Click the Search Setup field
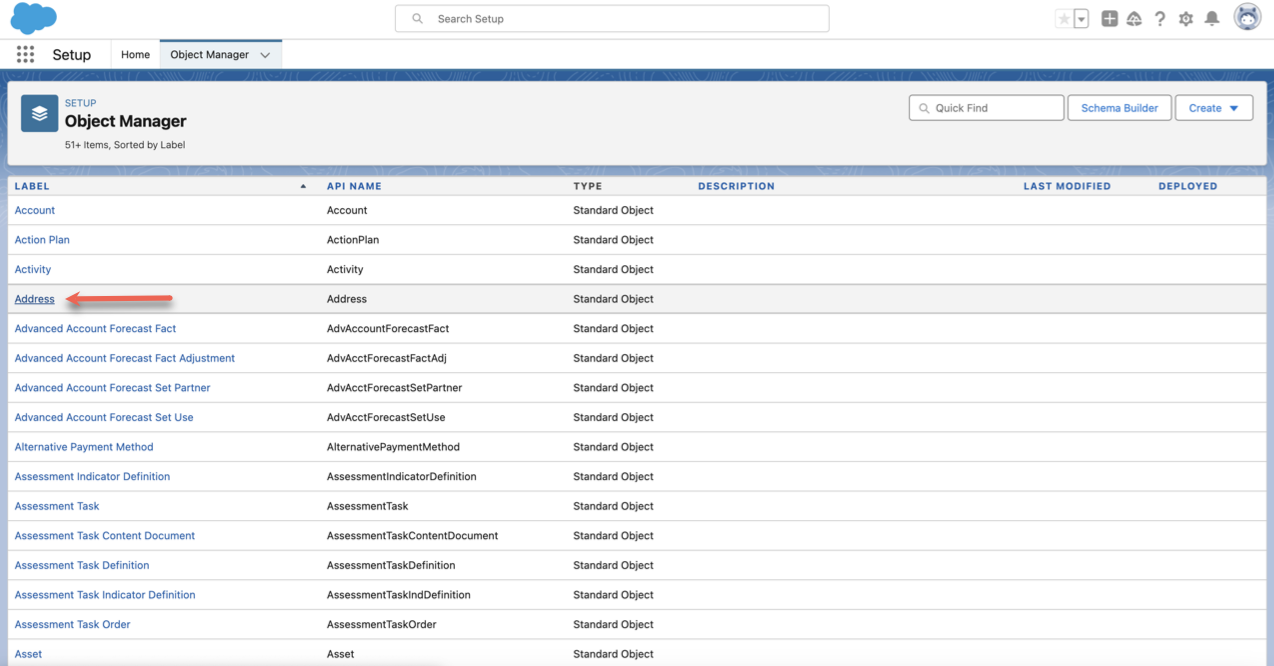Image resolution: width=1274 pixels, height=666 pixels. click(x=612, y=19)
